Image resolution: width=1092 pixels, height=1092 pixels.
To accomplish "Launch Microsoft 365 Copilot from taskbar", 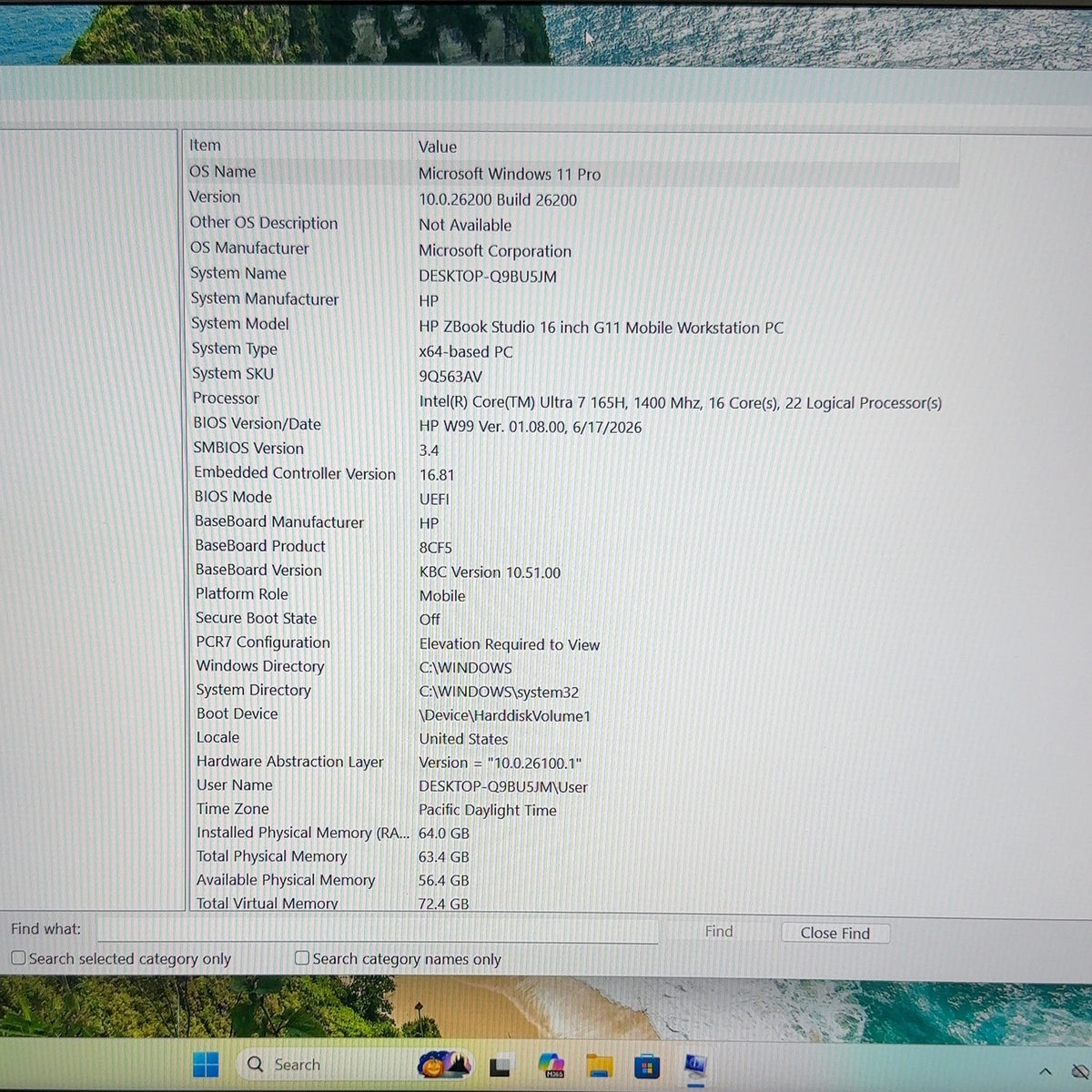I will [551, 1065].
